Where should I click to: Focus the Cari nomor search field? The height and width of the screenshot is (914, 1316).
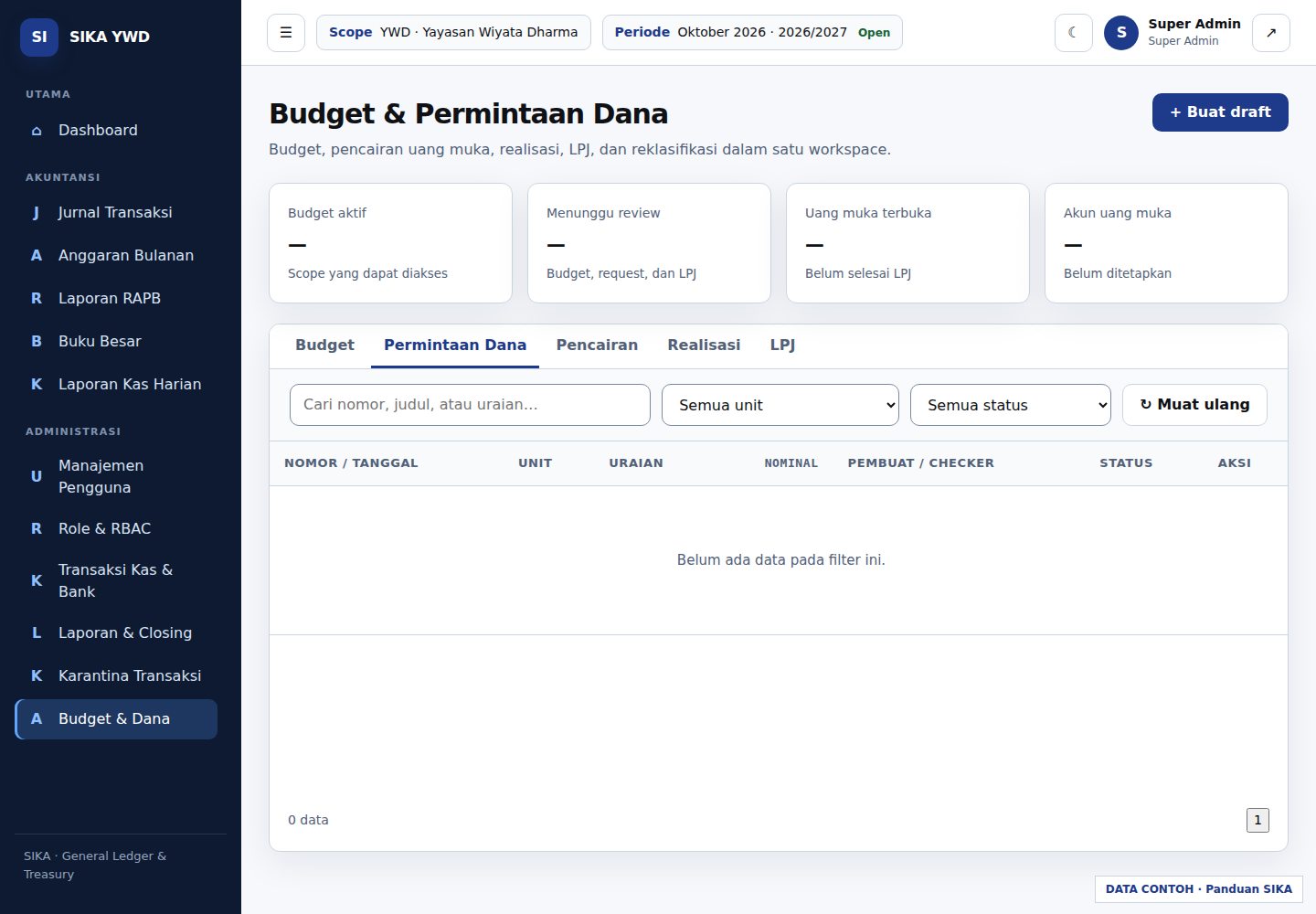pyautogui.click(x=470, y=405)
